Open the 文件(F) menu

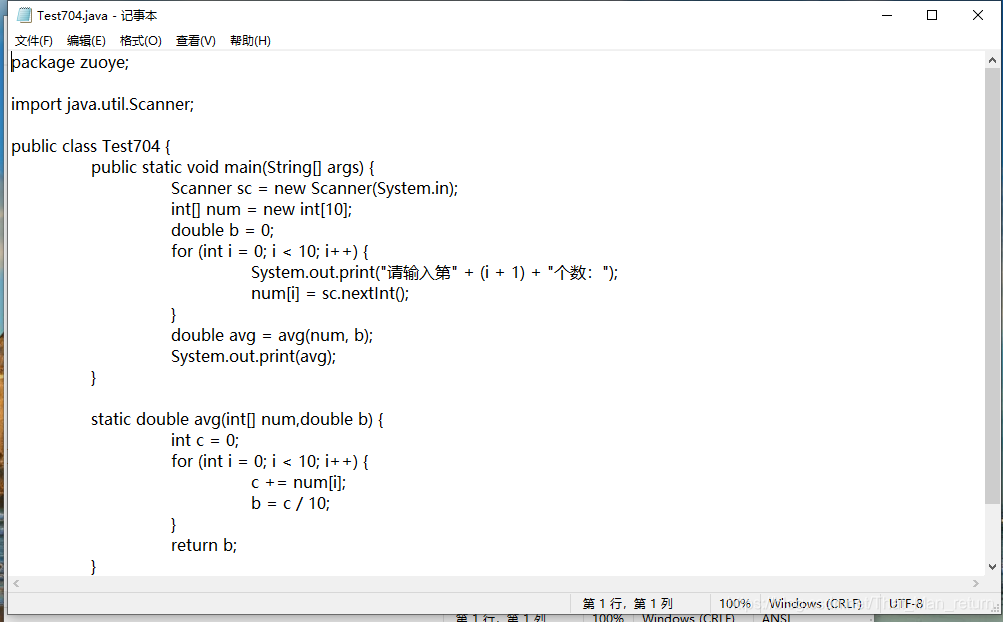[34, 41]
